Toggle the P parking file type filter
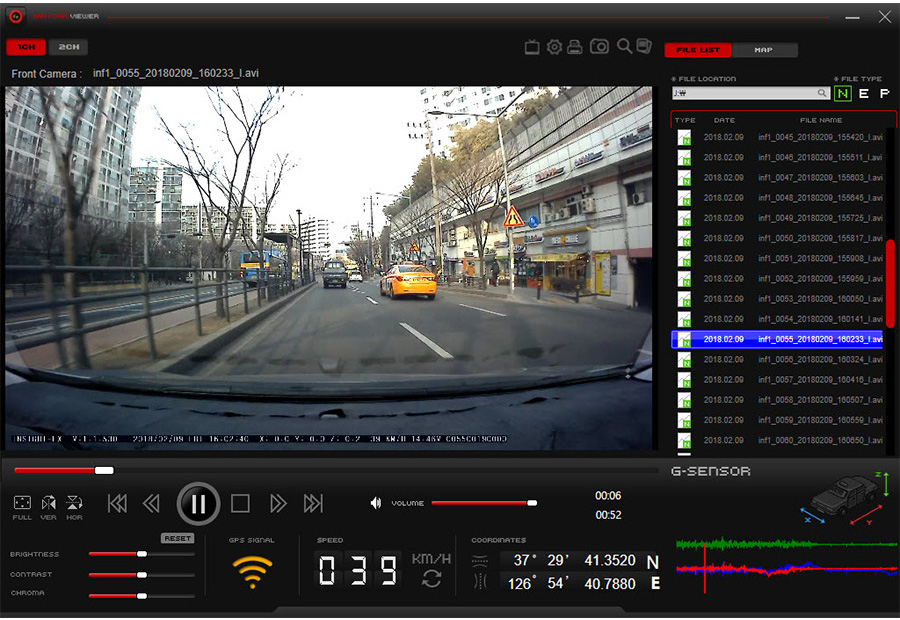The height and width of the screenshot is (620, 900). (884, 93)
